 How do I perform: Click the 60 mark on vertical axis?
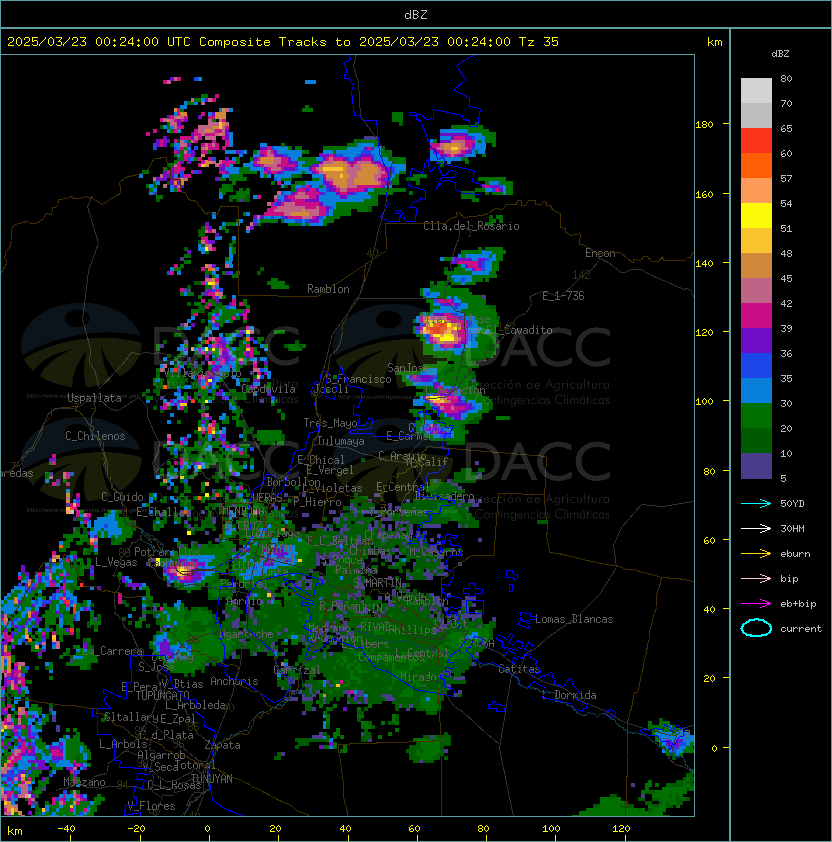pyautogui.click(x=709, y=541)
